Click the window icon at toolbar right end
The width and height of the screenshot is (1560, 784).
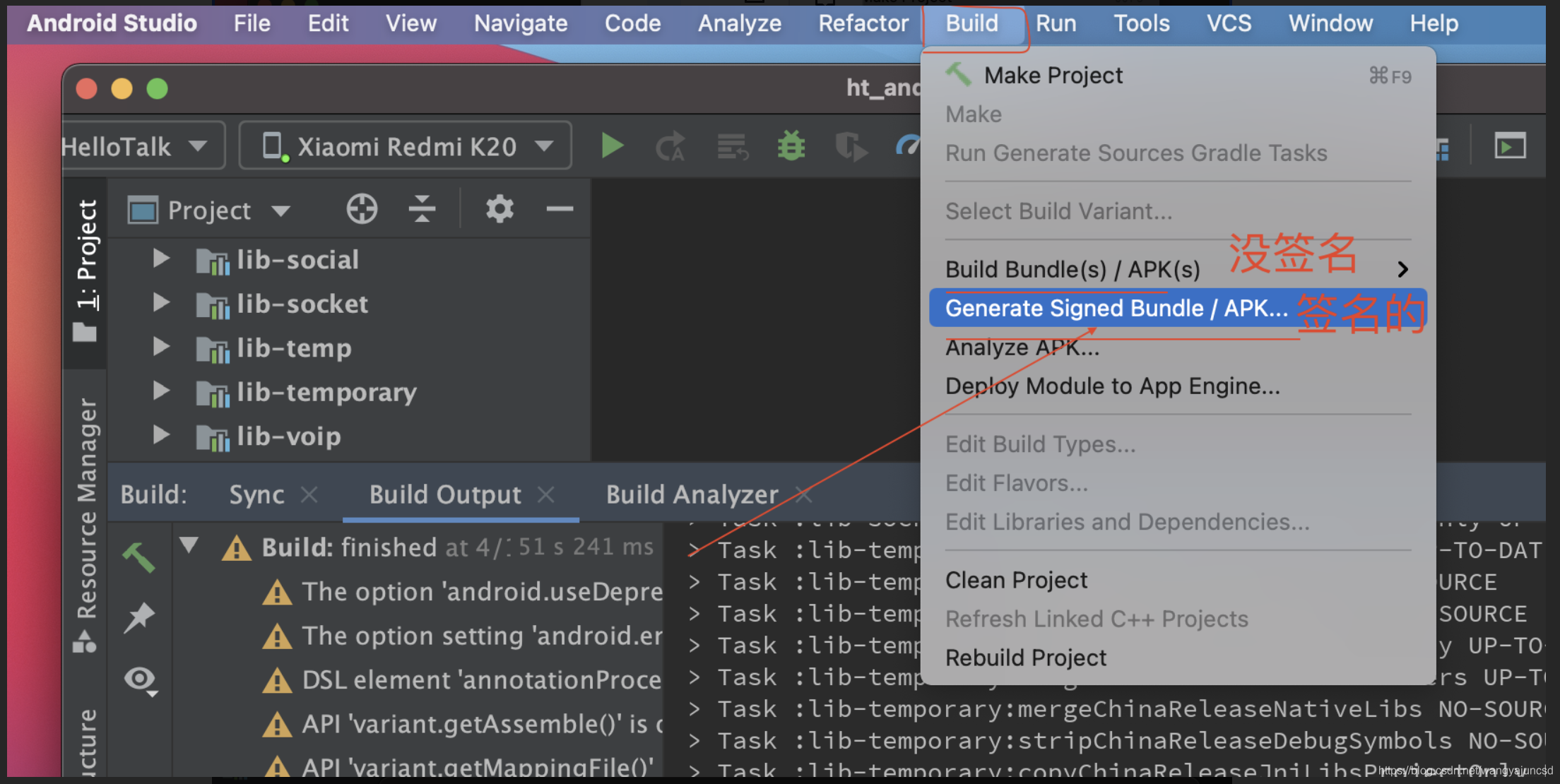click(1510, 147)
